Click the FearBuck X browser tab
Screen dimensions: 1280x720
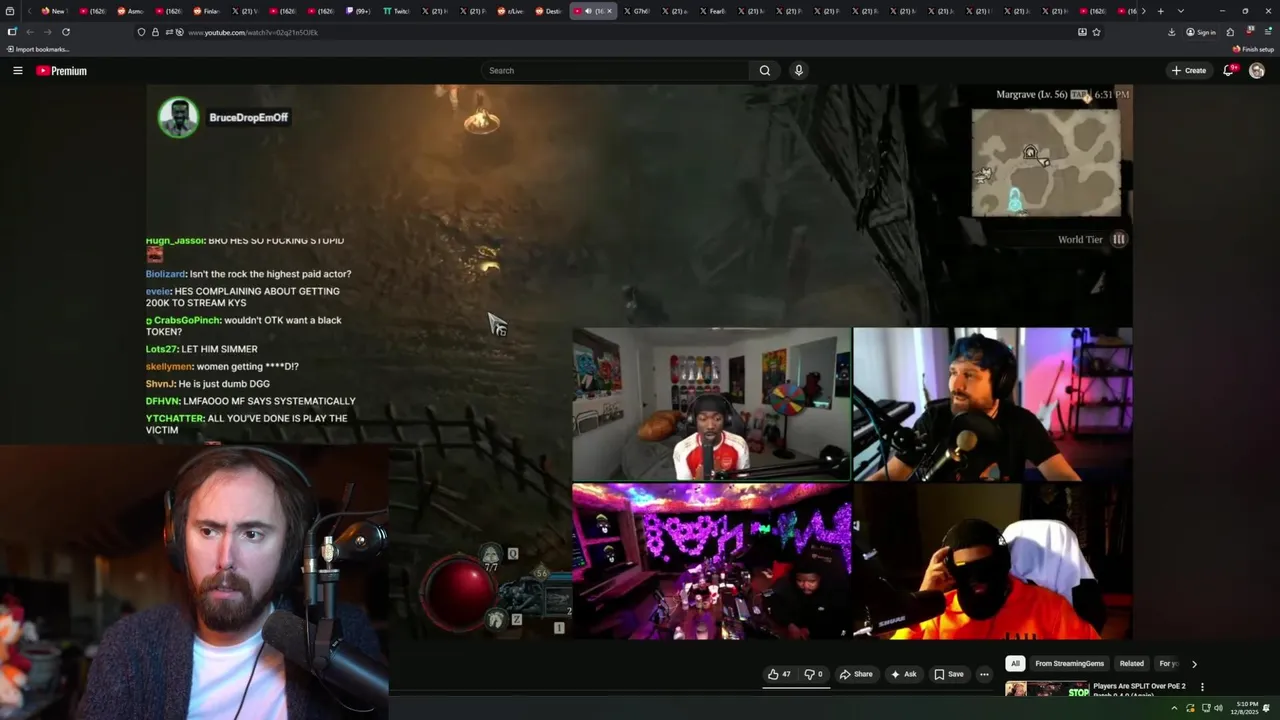pos(712,11)
